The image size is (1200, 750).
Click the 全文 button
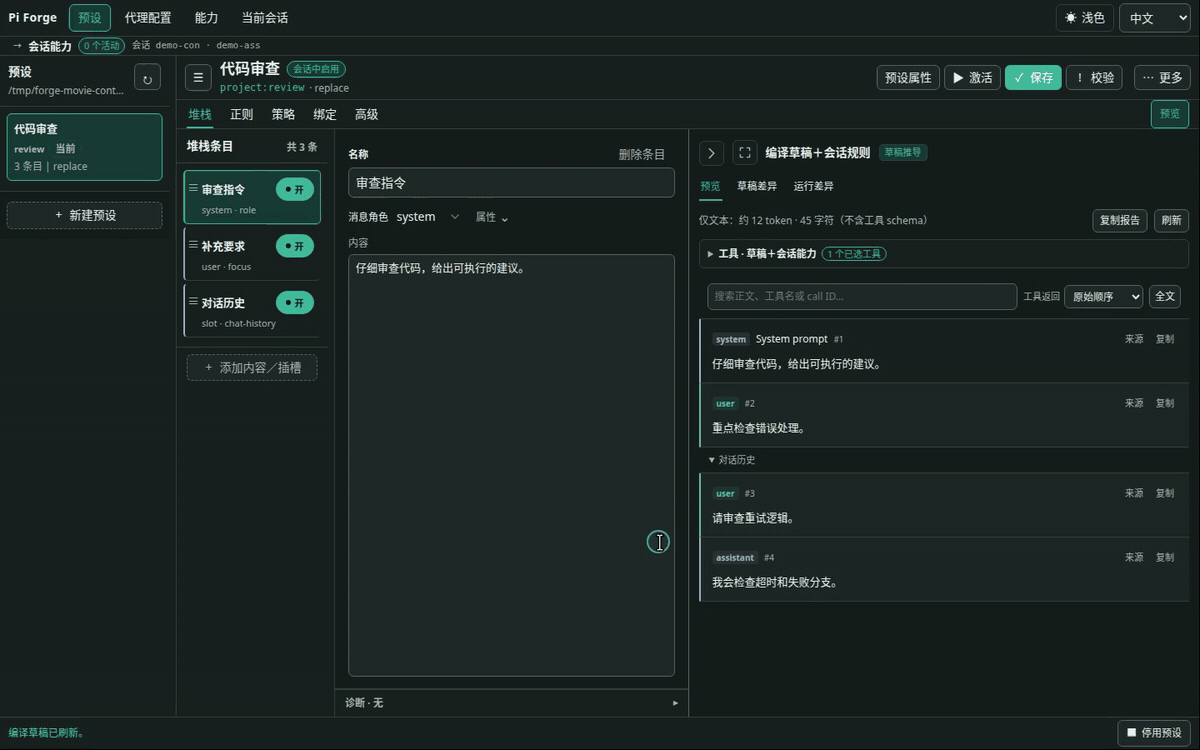click(1165, 296)
